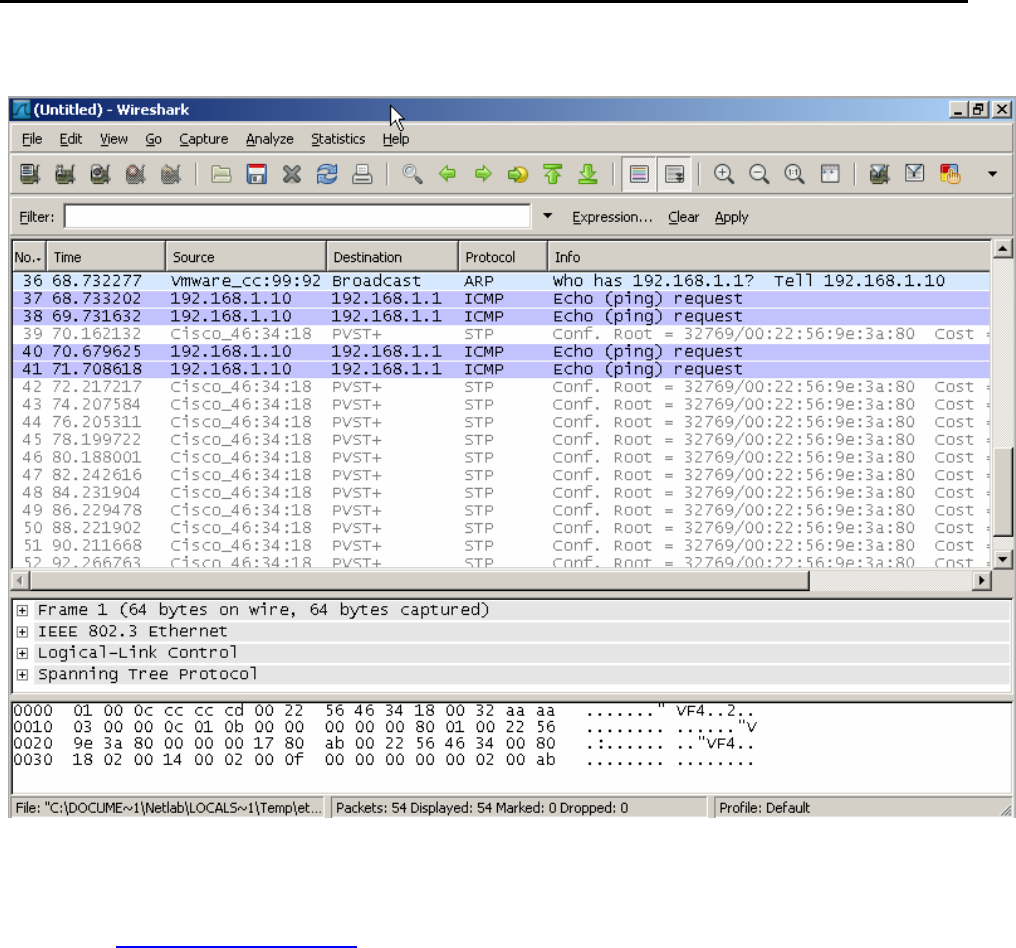Go forward in packet history arrow
This screenshot has height=948, width=1016.
pos(483,174)
